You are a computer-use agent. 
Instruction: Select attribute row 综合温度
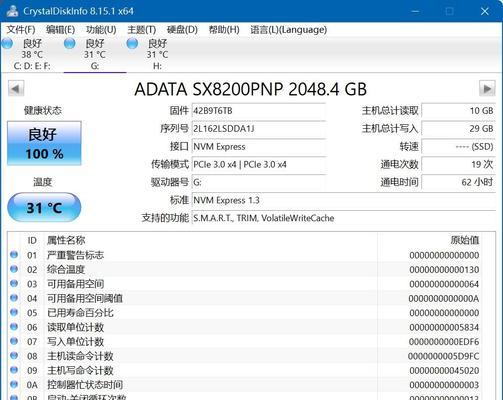[x=245, y=270]
